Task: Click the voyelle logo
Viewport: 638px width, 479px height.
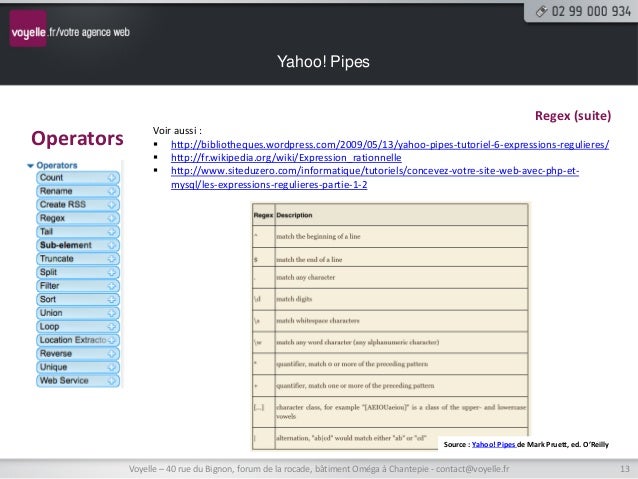Action: (x=28, y=29)
